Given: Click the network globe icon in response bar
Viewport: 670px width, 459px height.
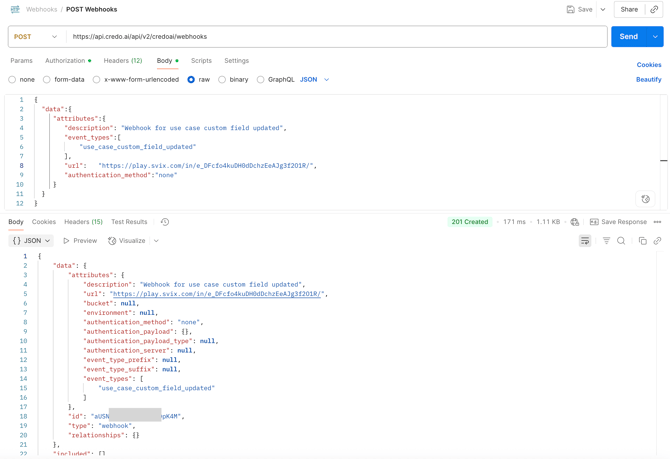Looking at the screenshot, I should click(575, 222).
